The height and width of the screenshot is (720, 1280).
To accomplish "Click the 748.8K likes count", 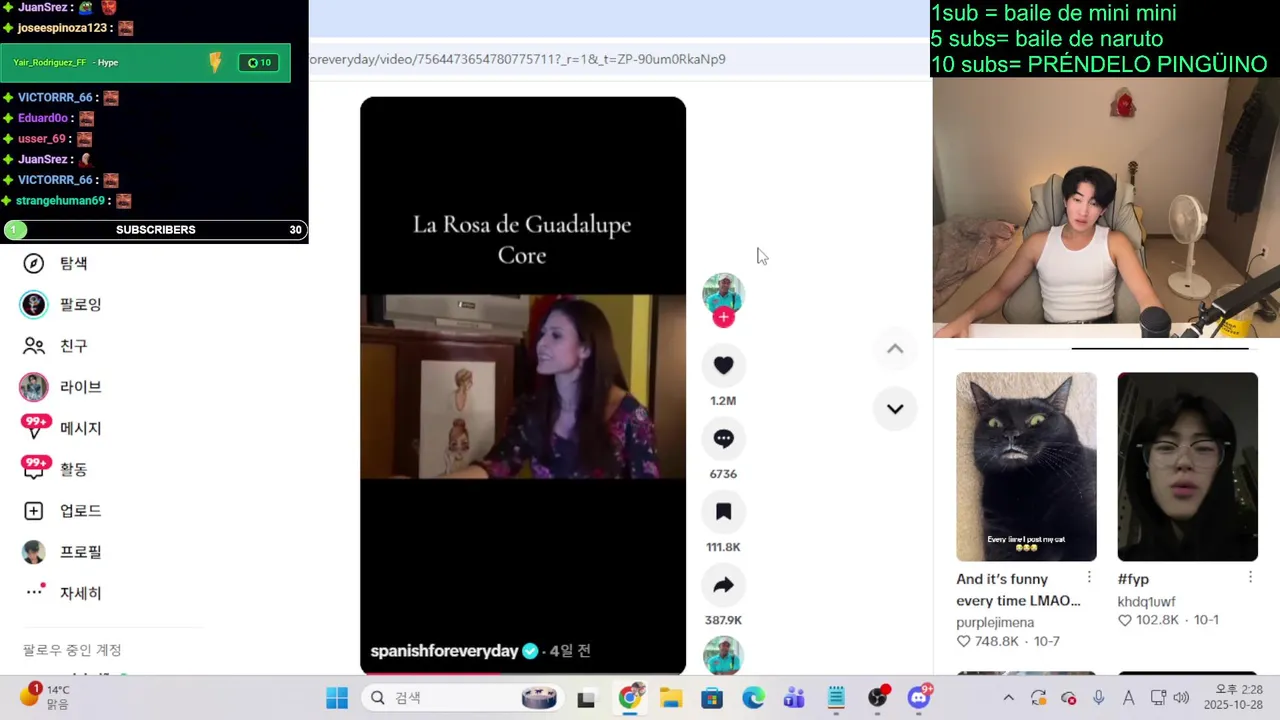I will pyautogui.click(x=987, y=641).
